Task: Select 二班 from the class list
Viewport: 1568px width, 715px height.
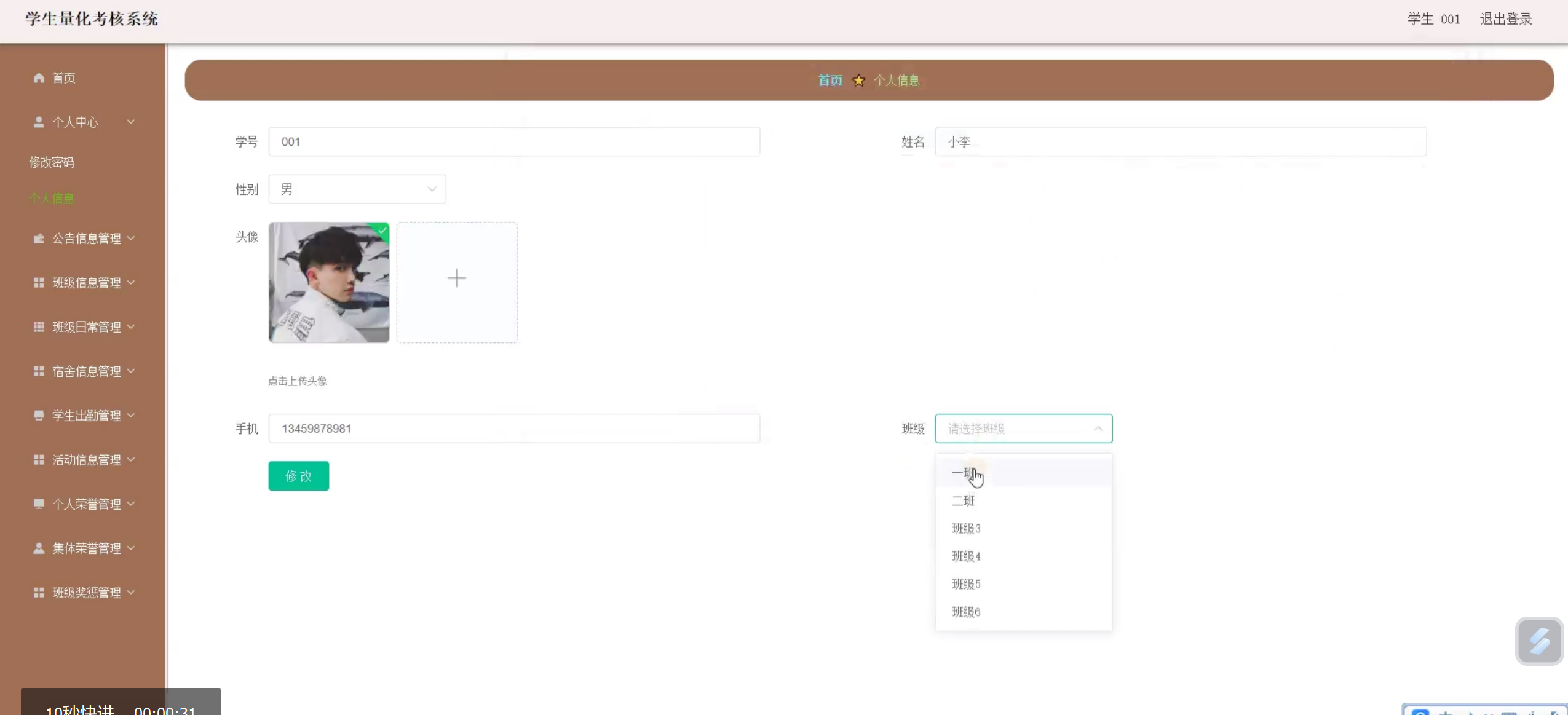Action: (x=963, y=500)
